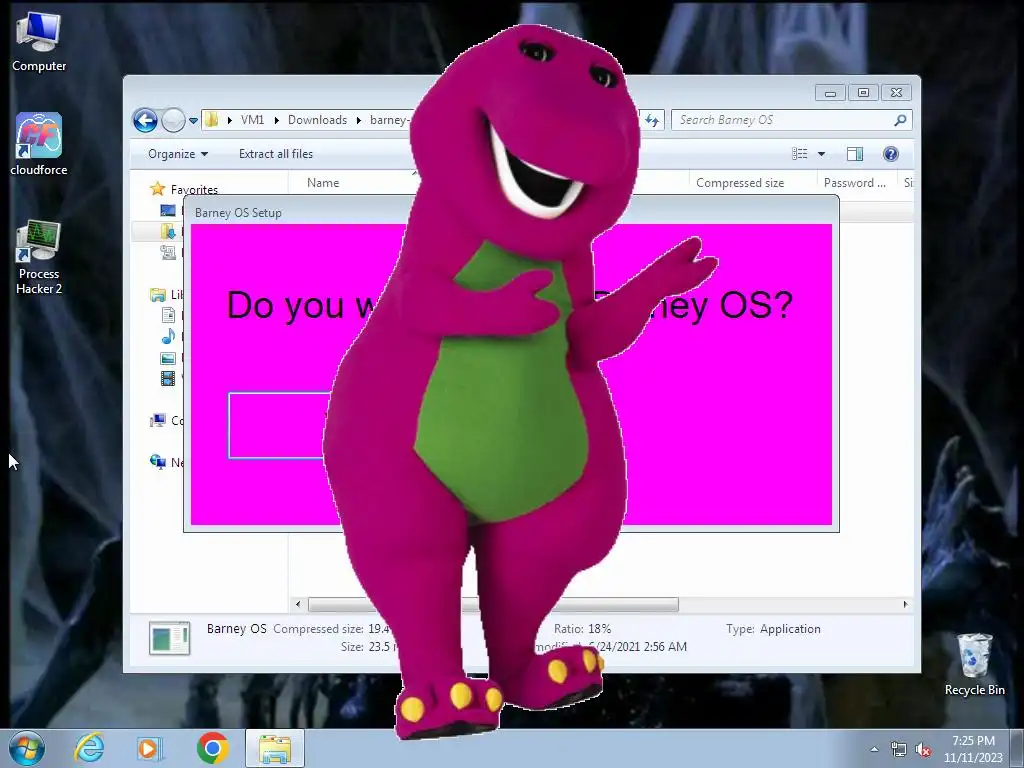Open the Organize menu
1024x768 pixels.
coord(178,154)
